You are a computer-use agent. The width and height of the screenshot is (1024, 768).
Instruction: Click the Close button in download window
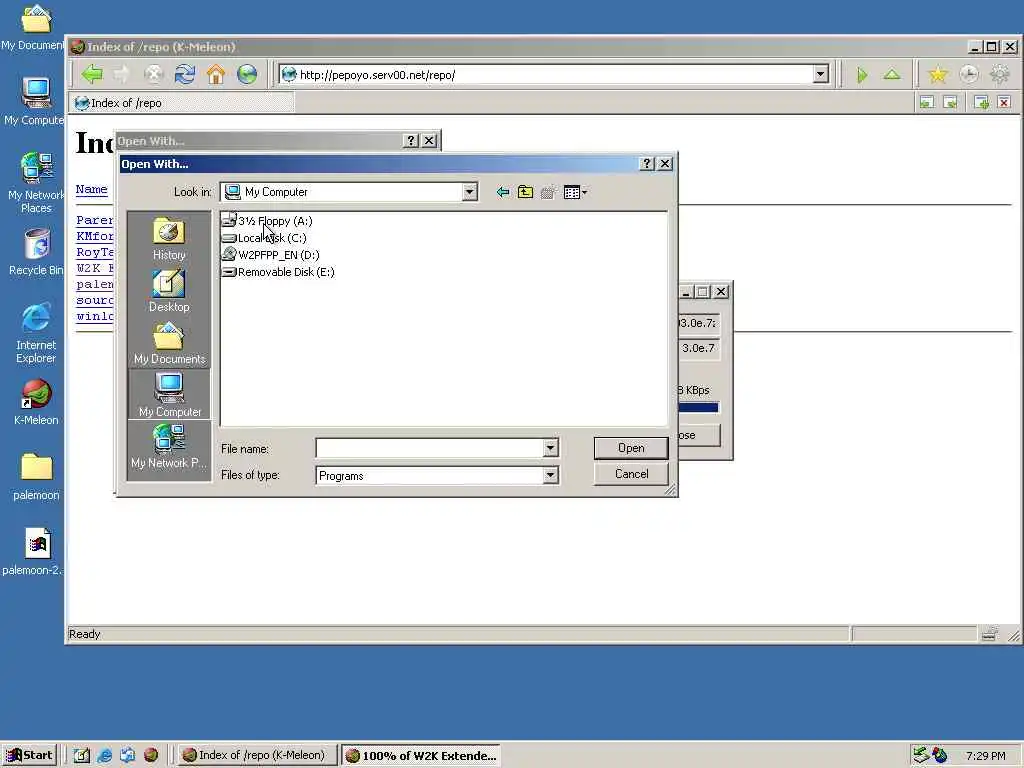click(699, 435)
